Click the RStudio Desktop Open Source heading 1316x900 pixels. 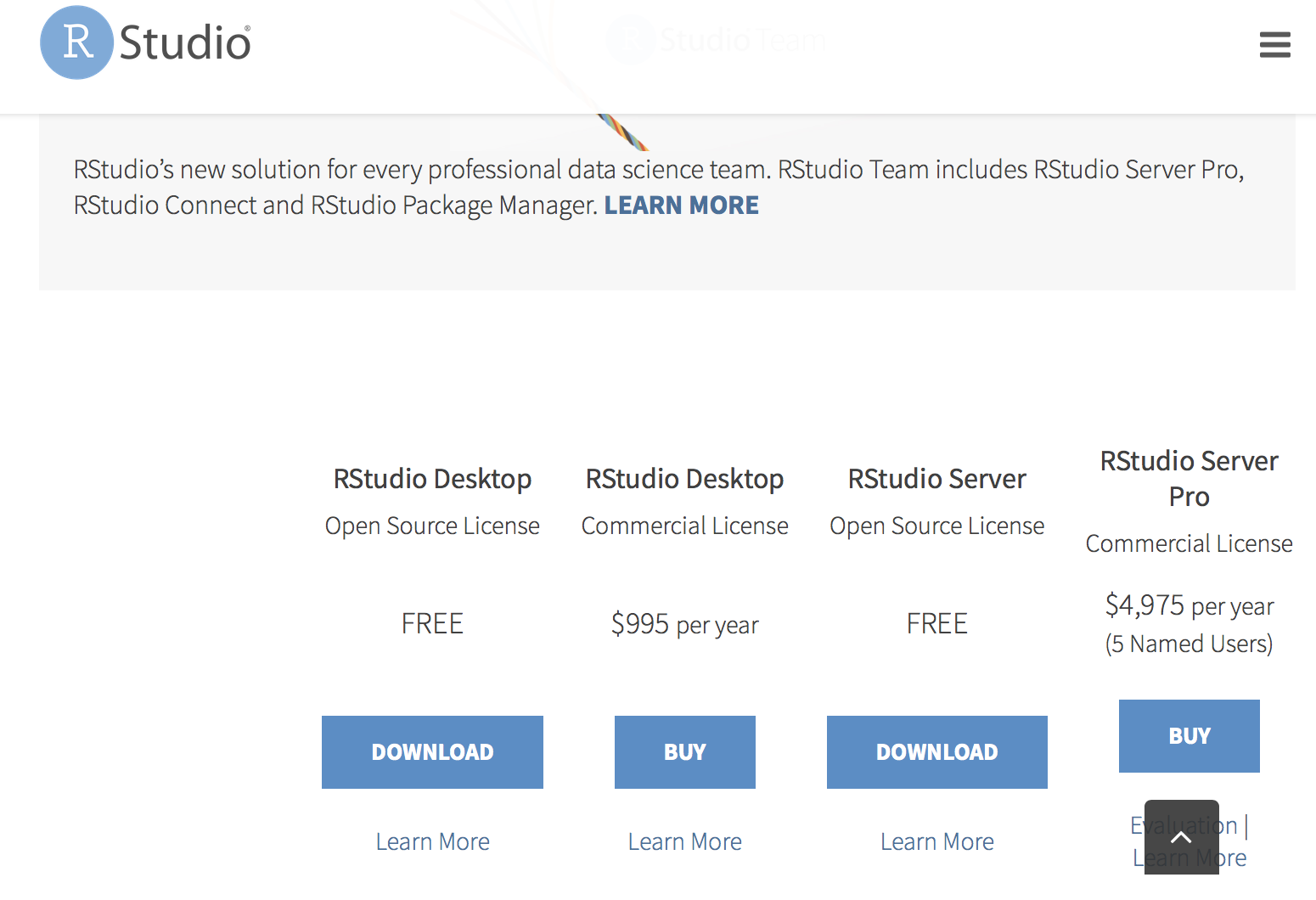click(x=432, y=479)
